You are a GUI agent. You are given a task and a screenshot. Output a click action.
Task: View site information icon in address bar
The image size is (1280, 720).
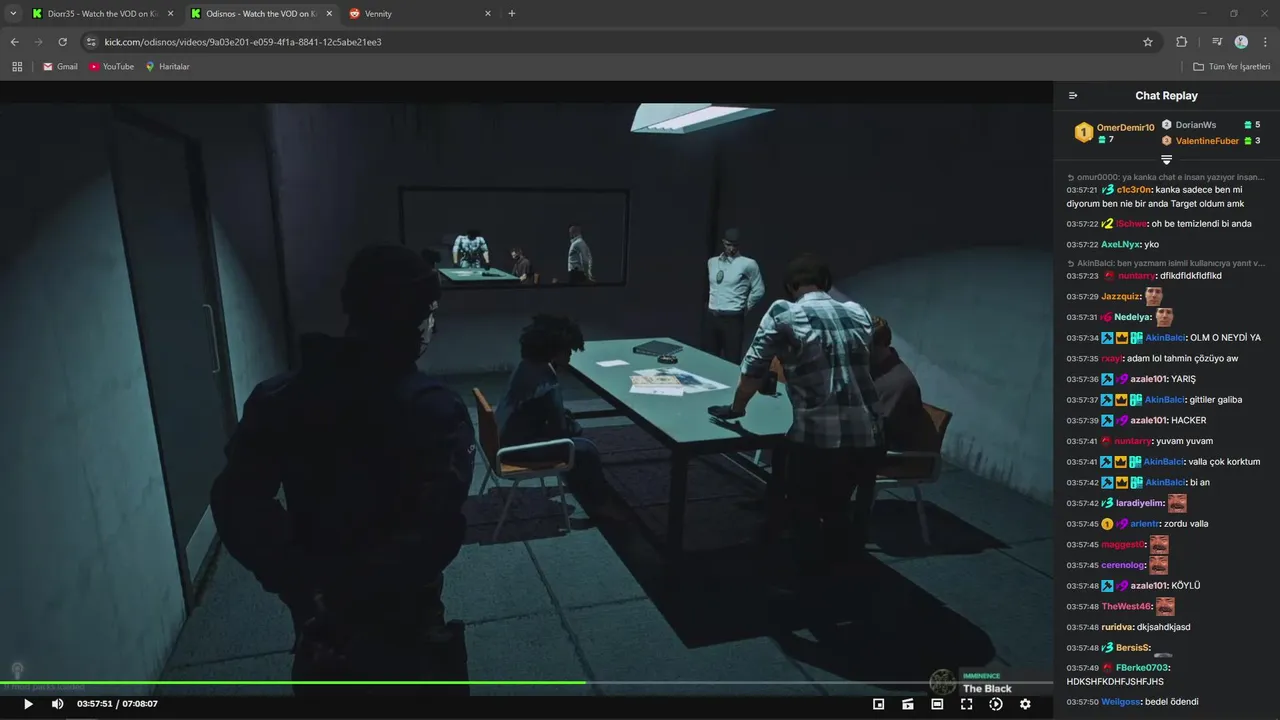(x=91, y=42)
